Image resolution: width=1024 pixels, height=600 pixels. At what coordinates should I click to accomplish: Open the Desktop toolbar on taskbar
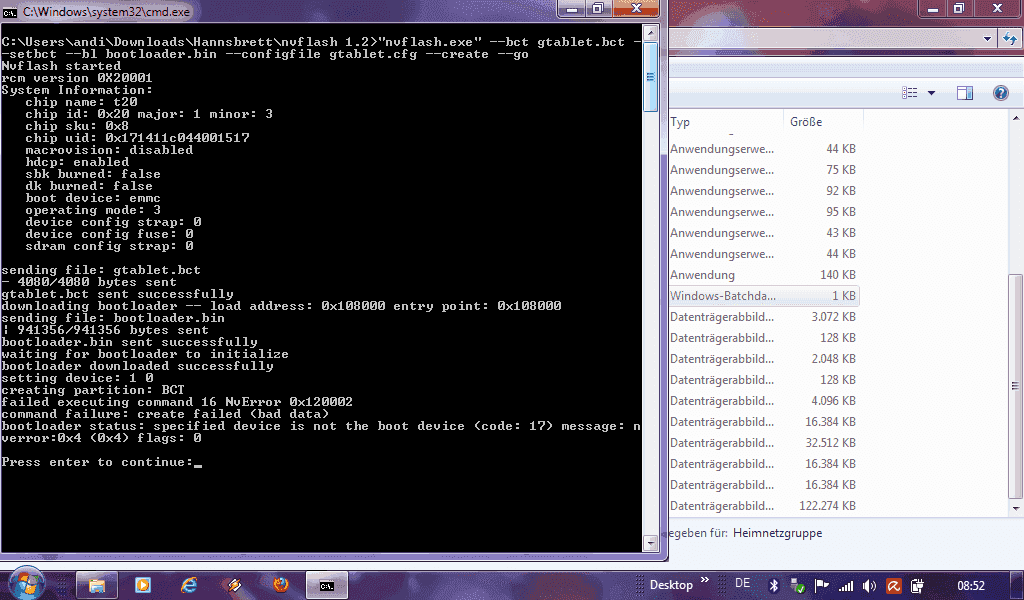671,585
